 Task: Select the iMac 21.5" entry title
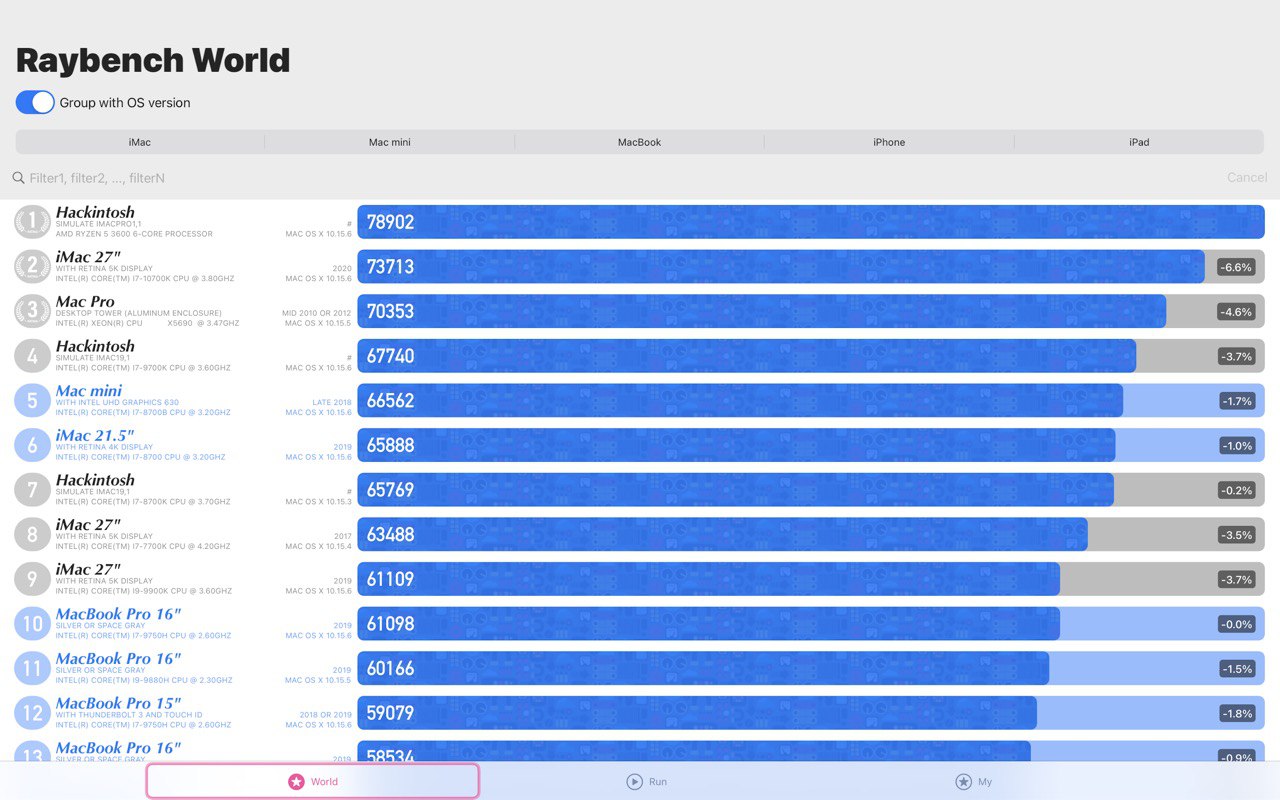[x=95, y=435]
